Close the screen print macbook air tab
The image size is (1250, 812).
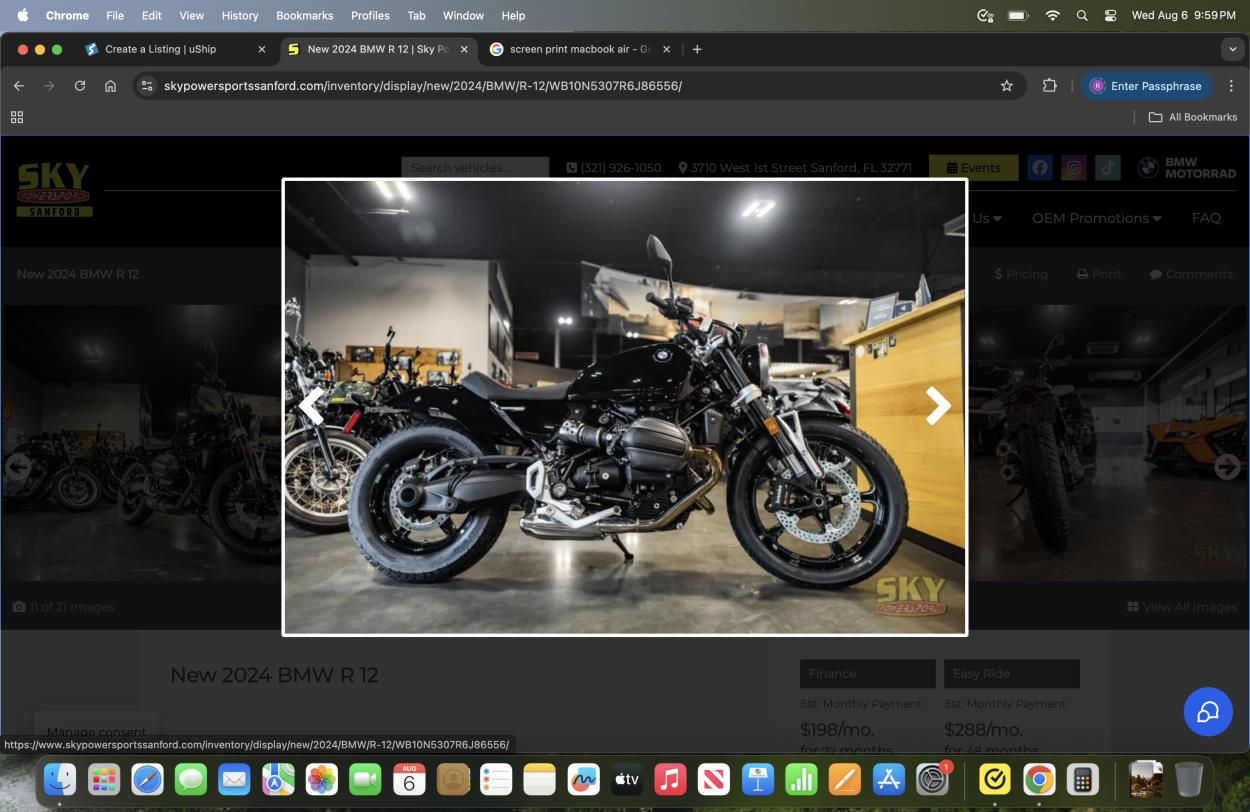coord(667,49)
